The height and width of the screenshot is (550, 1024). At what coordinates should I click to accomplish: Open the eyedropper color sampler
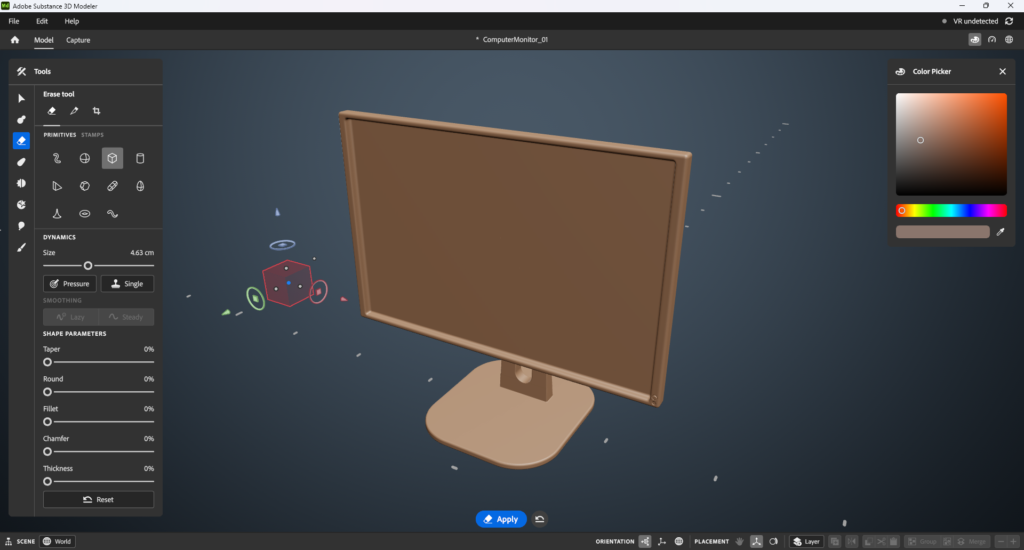tap(1000, 232)
